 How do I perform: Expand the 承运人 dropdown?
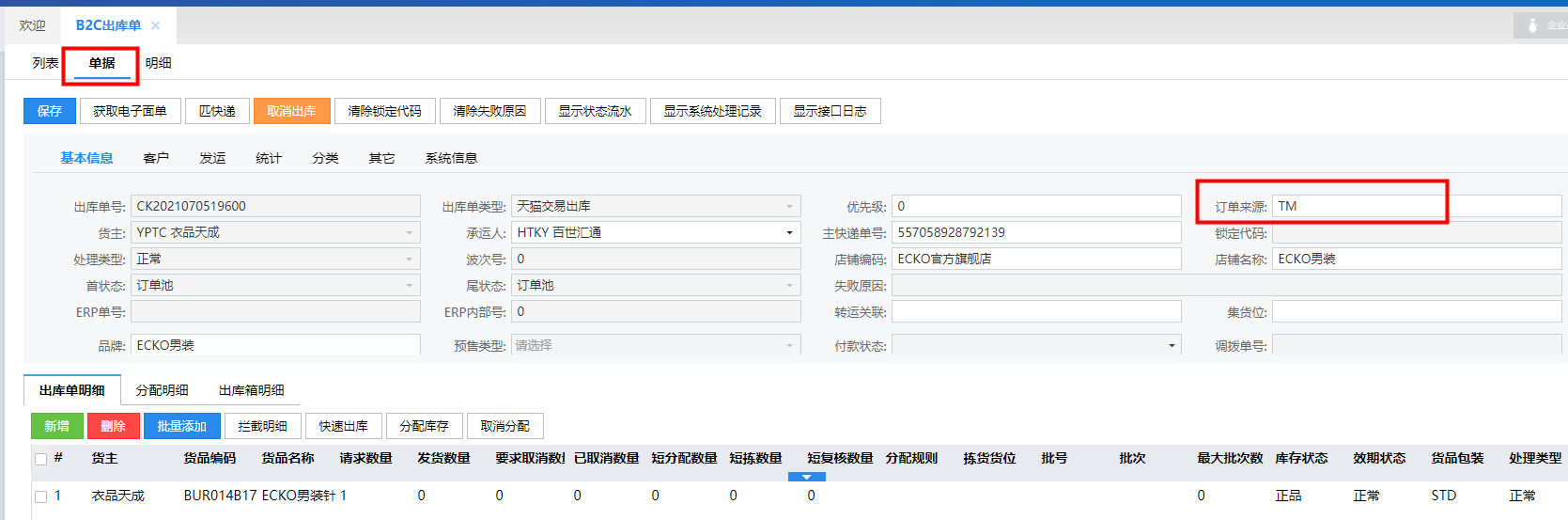click(789, 232)
